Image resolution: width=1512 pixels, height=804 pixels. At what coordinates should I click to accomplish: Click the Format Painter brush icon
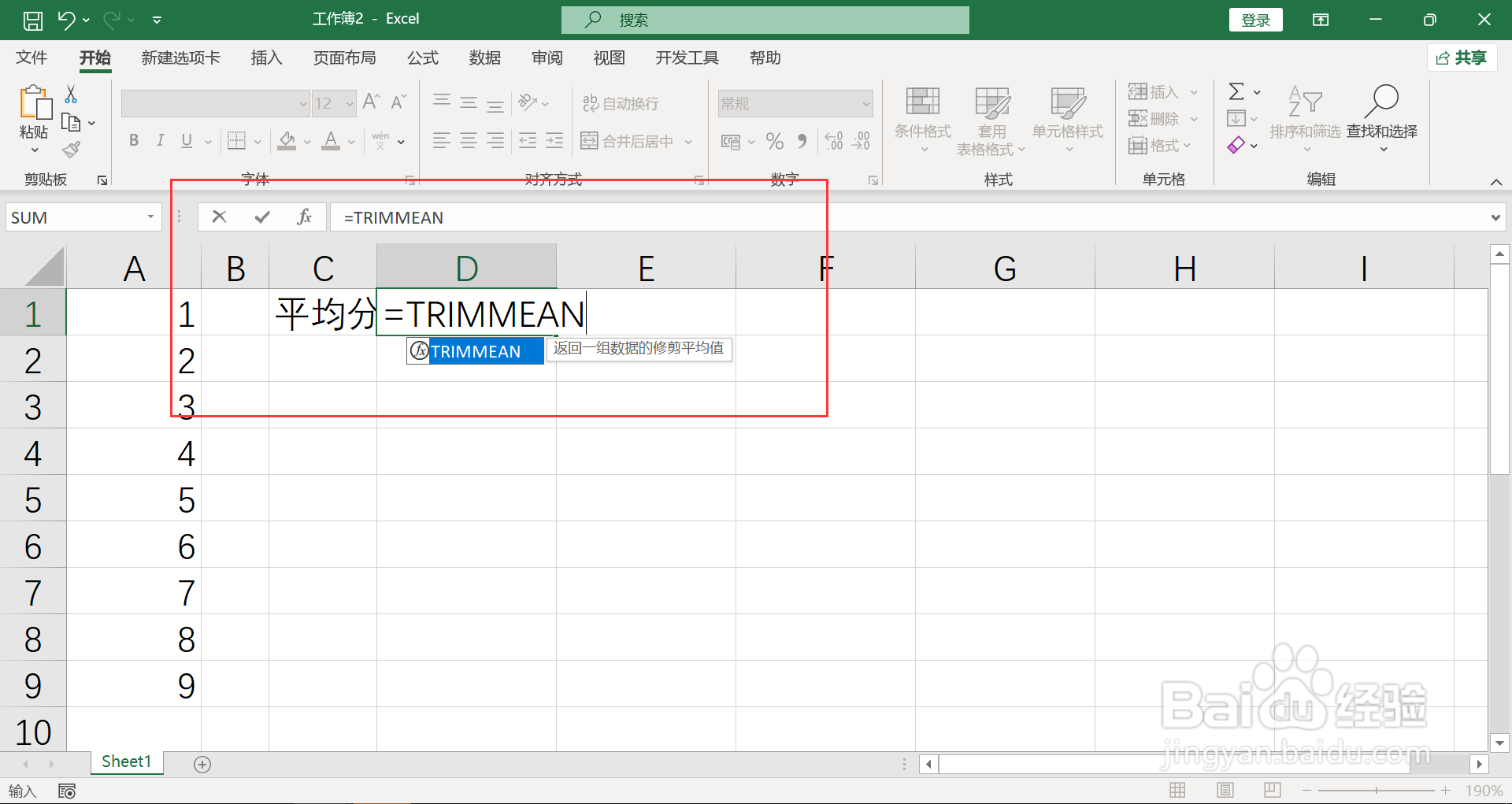click(71, 149)
